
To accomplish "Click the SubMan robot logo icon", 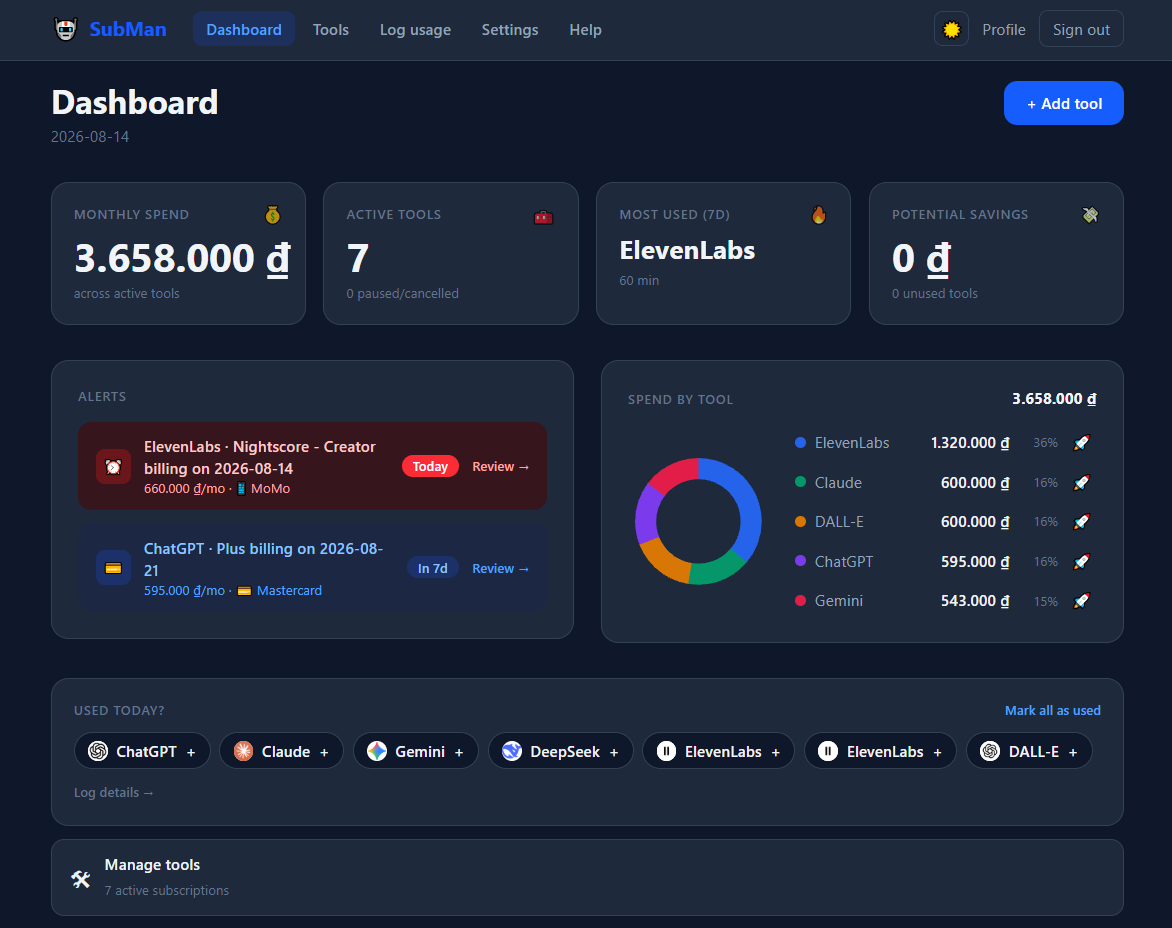I will [66, 29].
